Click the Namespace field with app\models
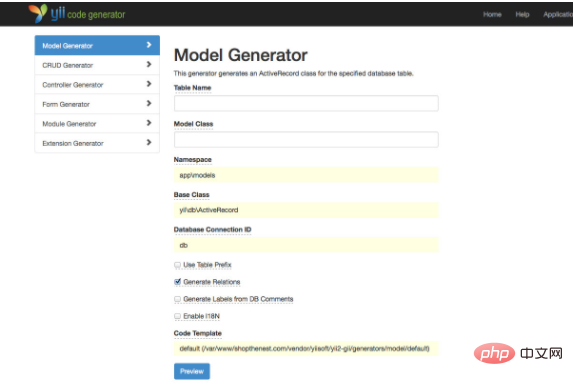Image resolution: width=573 pixels, height=386 pixels. pos(306,175)
